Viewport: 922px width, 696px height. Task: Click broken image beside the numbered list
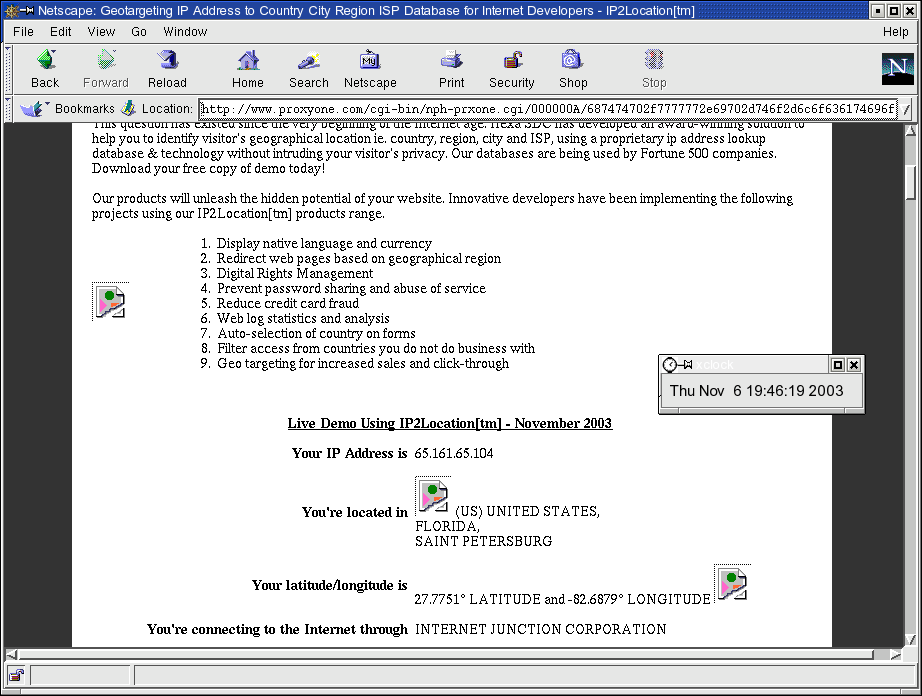pyautogui.click(x=111, y=302)
